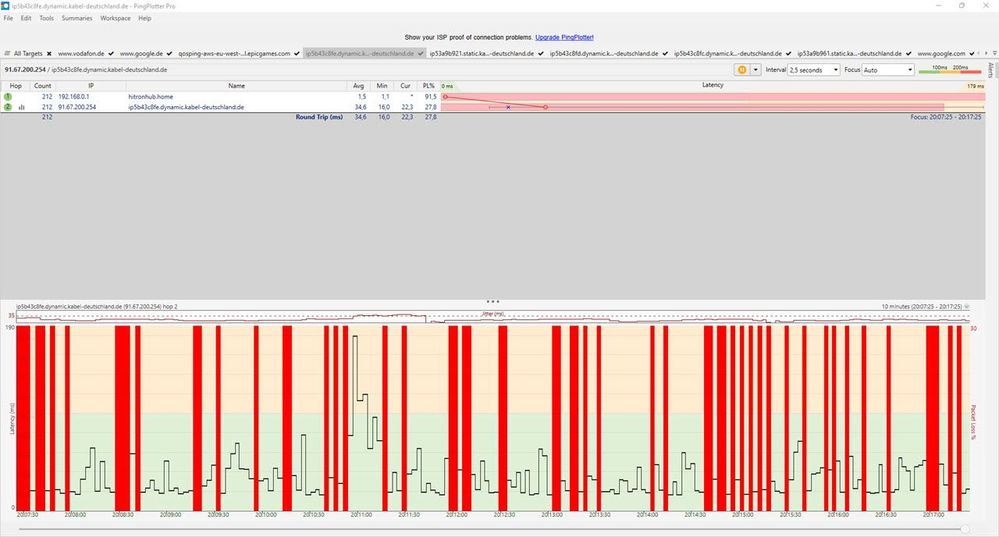Open the Focus Auto dropdown
Viewport: 999px width, 537px height.
(888, 69)
